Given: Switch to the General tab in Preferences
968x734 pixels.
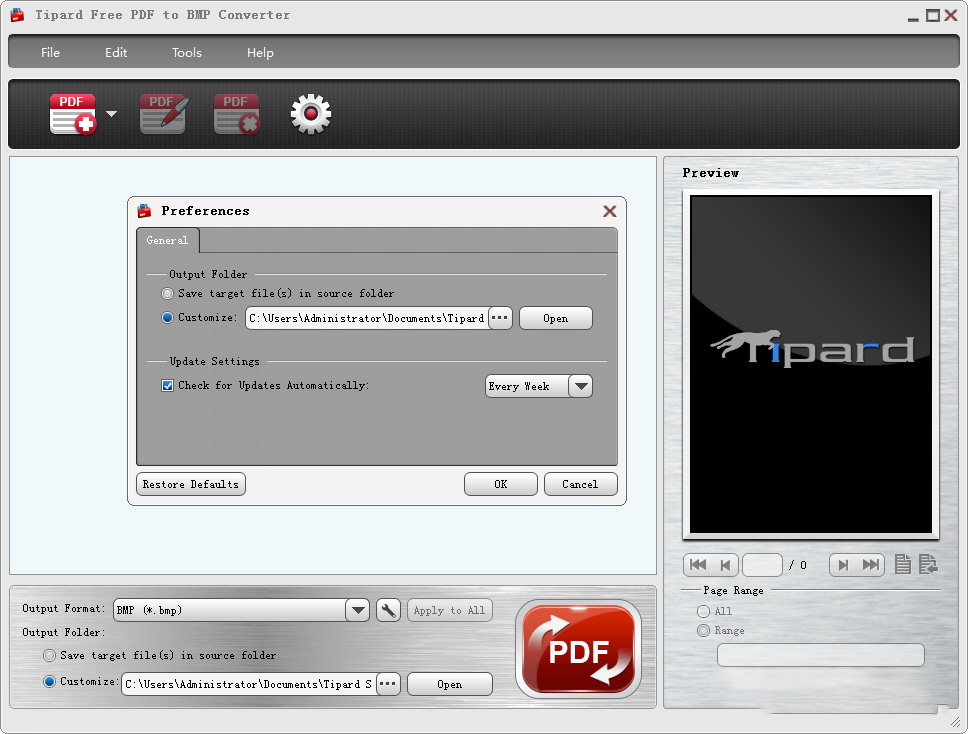Looking at the screenshot, I should [167, 240].
